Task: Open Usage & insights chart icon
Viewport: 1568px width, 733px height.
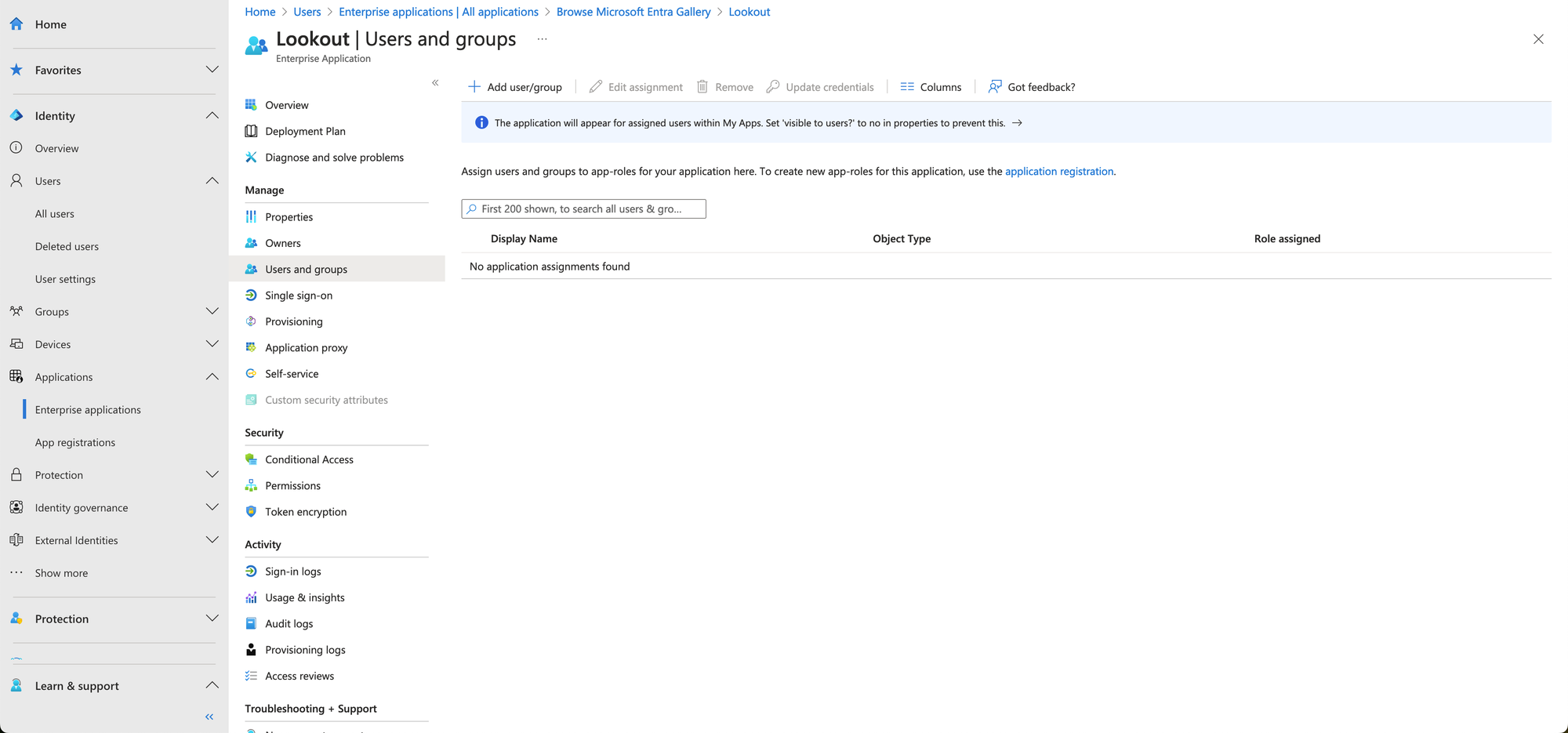Action: [x=251, y=597]
